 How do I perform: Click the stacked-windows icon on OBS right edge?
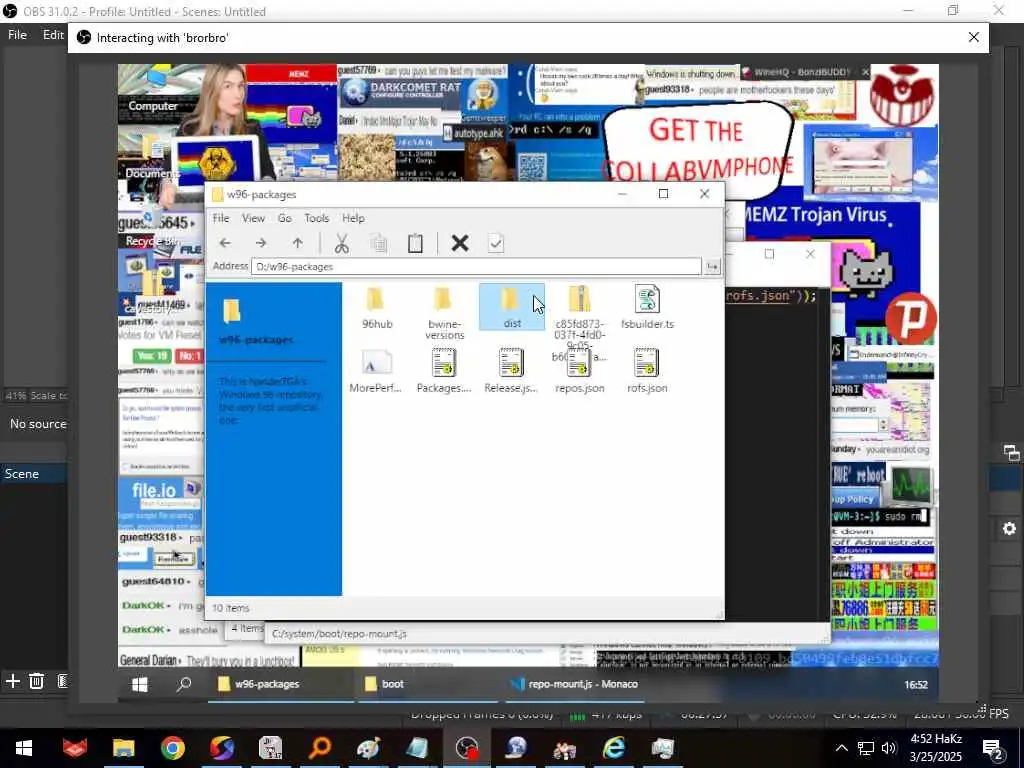(x=1012, y=453)
